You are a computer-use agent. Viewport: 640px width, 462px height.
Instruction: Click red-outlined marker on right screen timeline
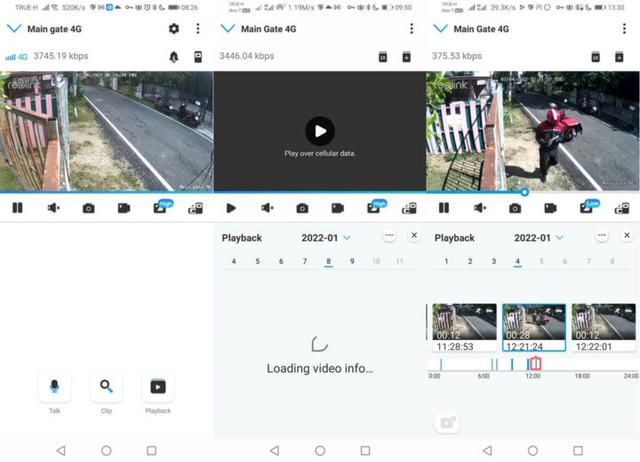536,363
